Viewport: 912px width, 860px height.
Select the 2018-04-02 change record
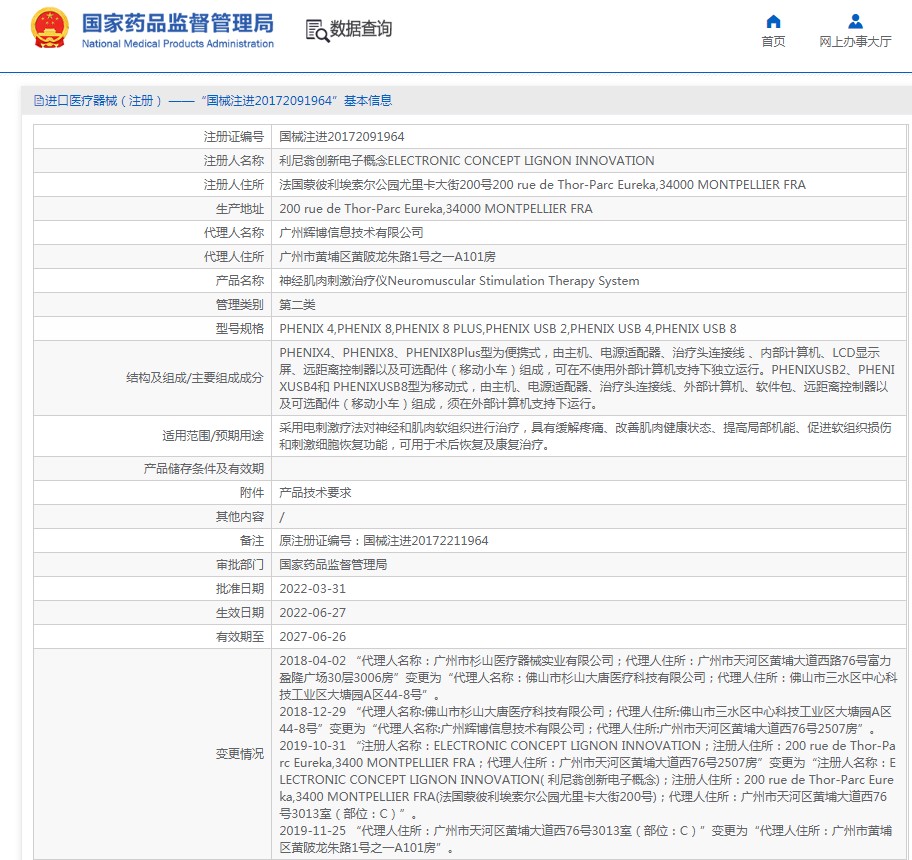click(x=588, y=677)
